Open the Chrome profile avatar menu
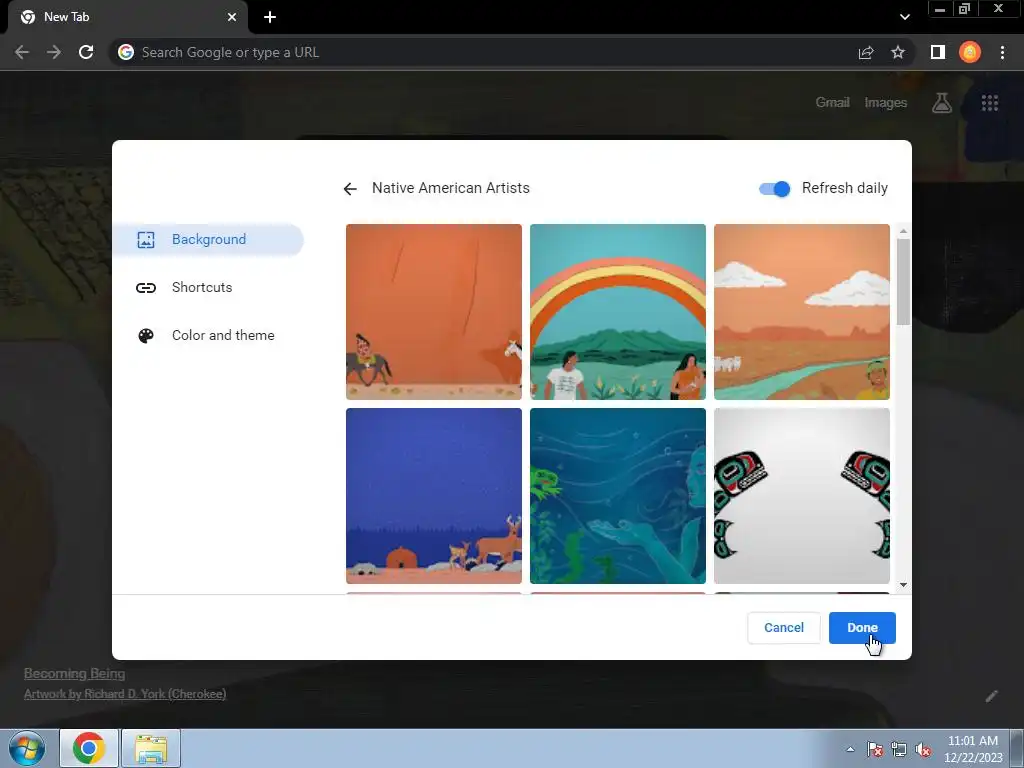The image size is (1024, 768). [x=970, y=52]
